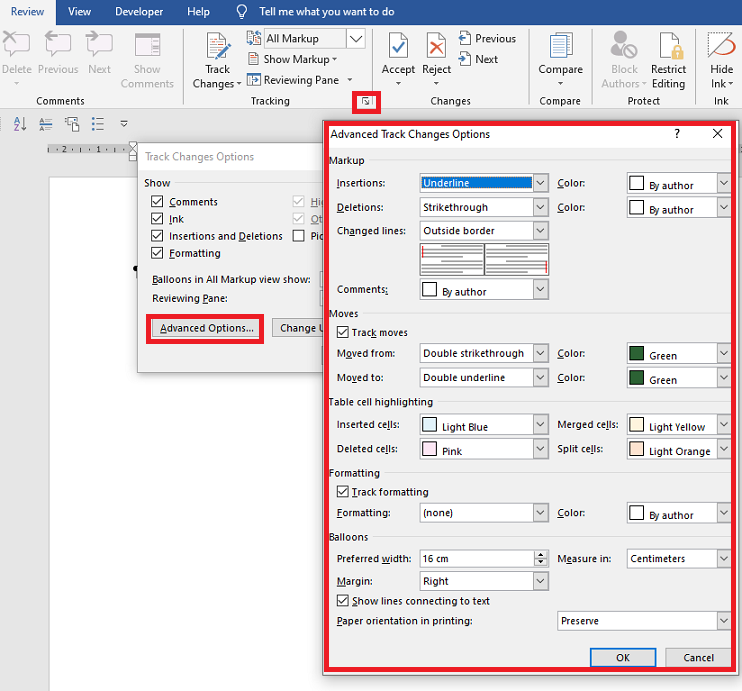This screenshot has width=742, height=691.
Task: Click the Show Markup icon
Action: [x=254, y=59]
